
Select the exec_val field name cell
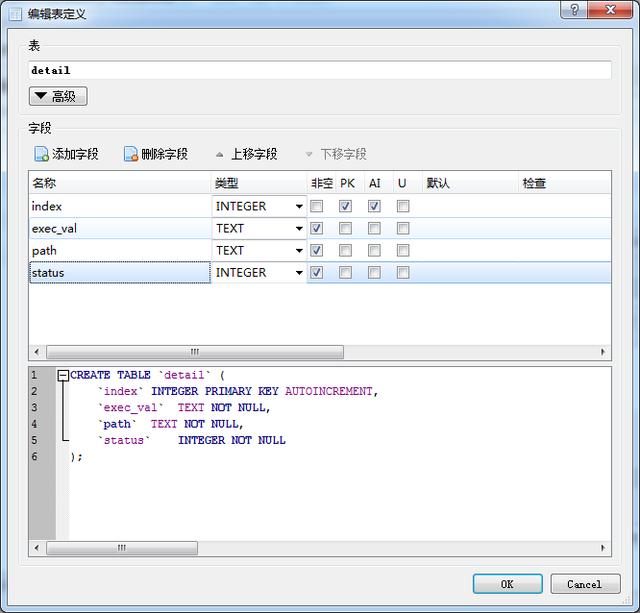tap(120, 228)
